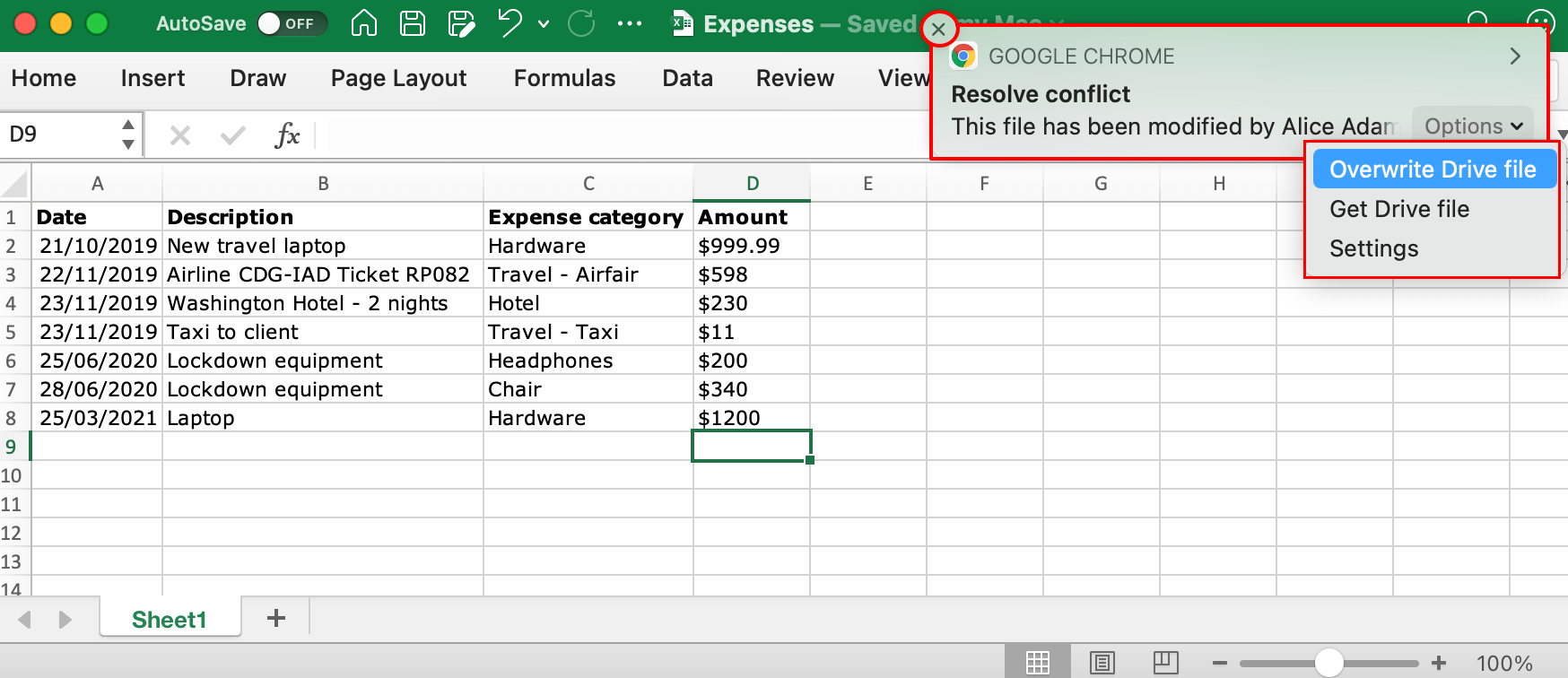Click the 'Expense category' header cell

pyautogui.click(x=588, y=217)
